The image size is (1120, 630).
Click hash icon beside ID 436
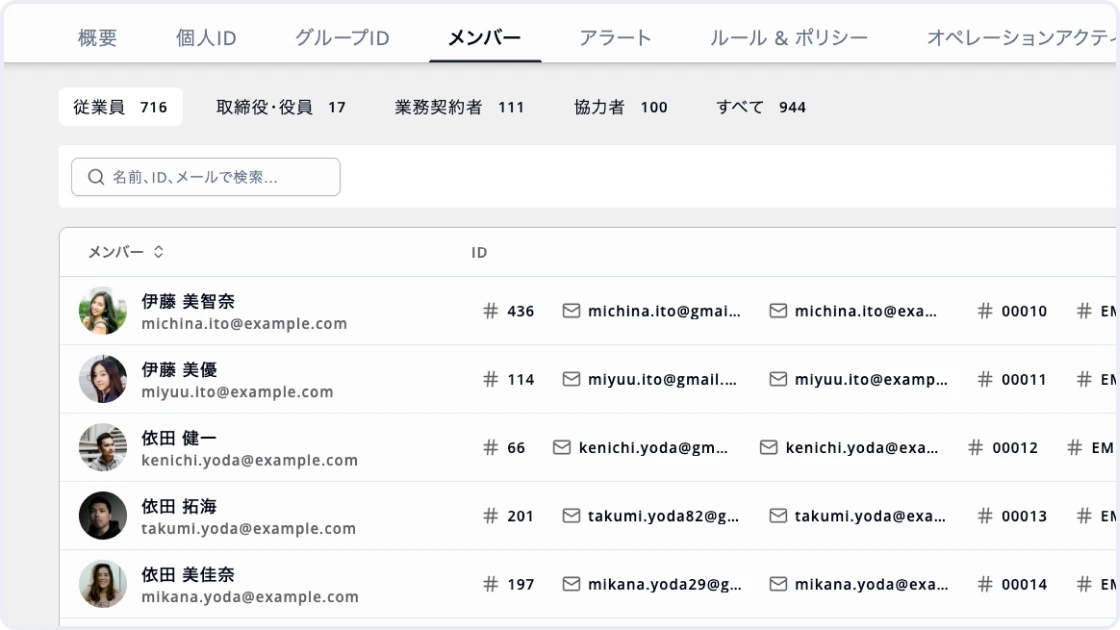point(490,311)
